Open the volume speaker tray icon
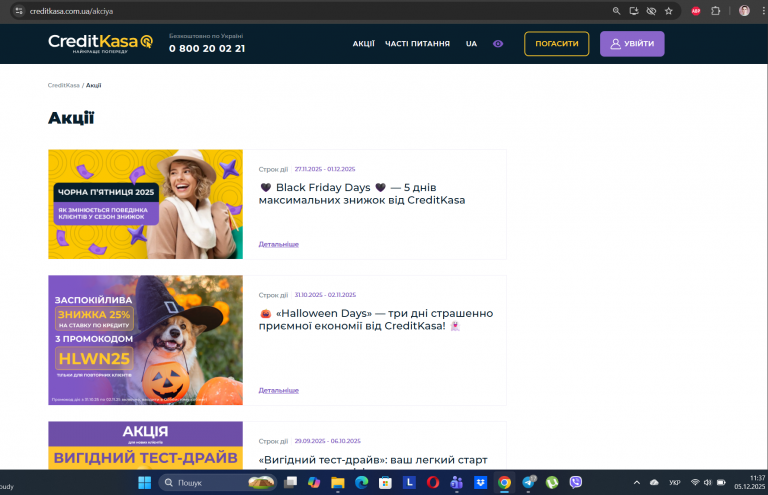This screenshot has width=768, height=495. [707, 483]
